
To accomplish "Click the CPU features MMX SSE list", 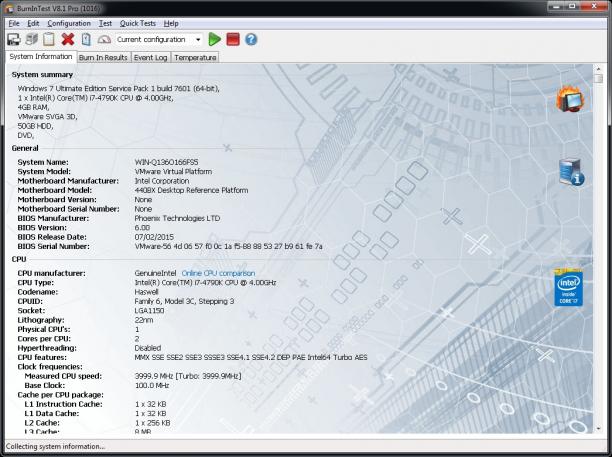I will 251,357.
